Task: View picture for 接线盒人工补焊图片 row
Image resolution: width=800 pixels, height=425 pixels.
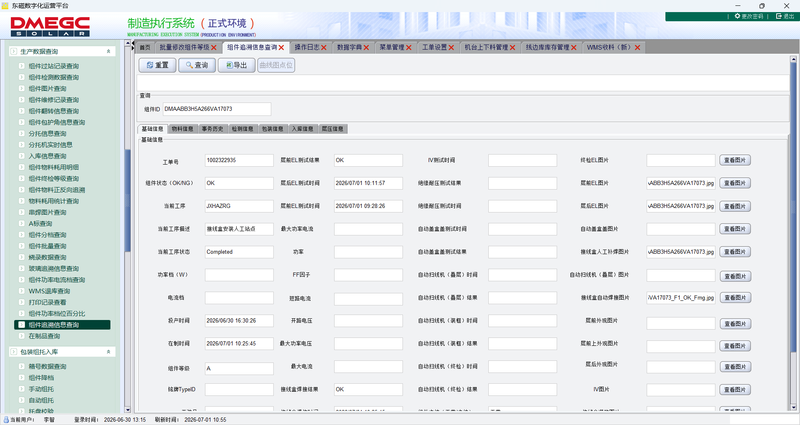Action: coord(735,252)
